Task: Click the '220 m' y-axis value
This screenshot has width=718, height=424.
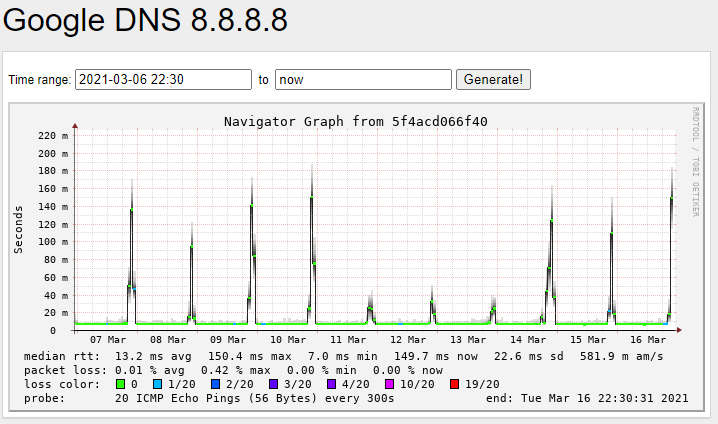Action: pyautogui.click(x=53, y=136)
